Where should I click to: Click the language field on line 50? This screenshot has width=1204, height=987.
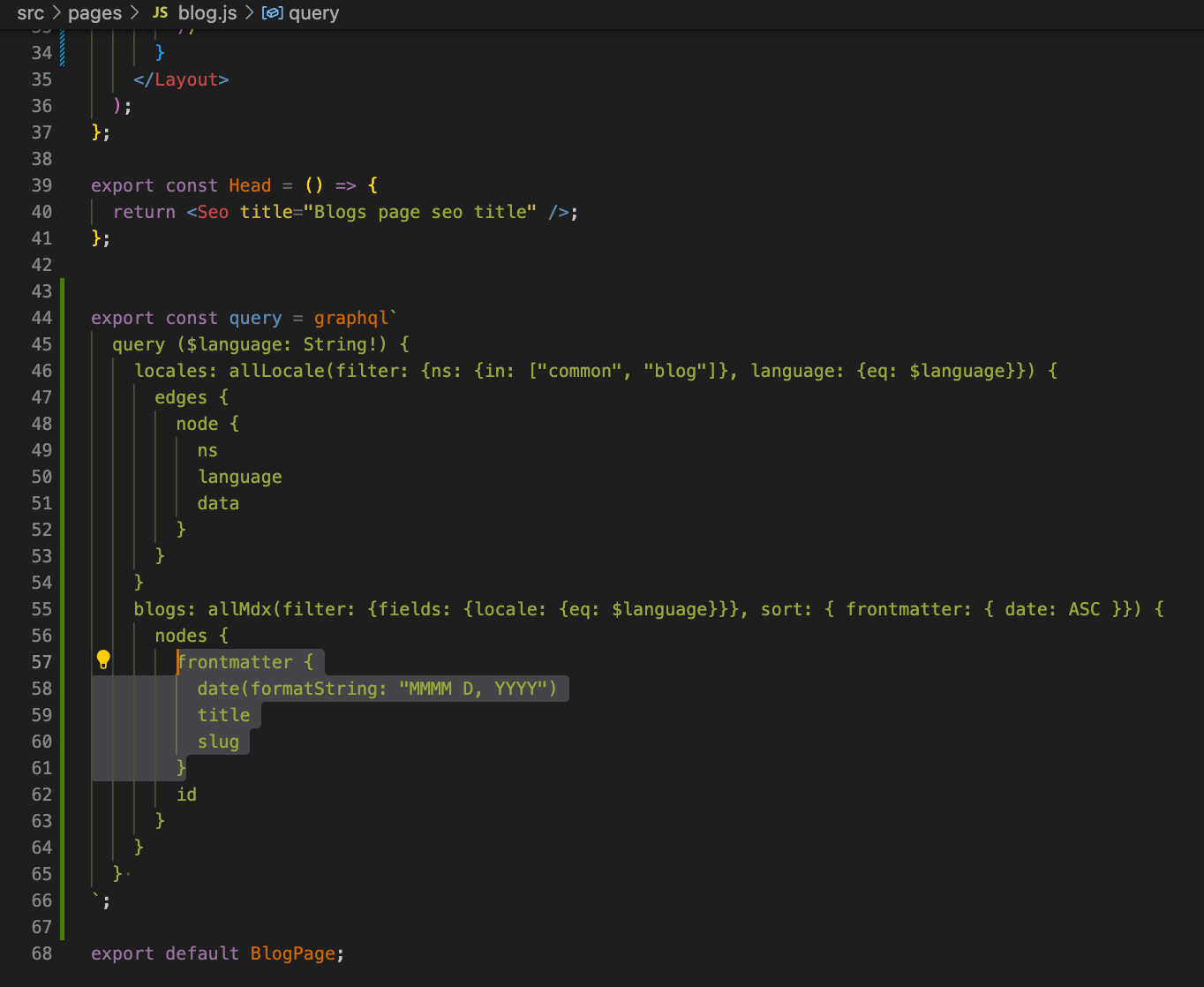point(240,477)
